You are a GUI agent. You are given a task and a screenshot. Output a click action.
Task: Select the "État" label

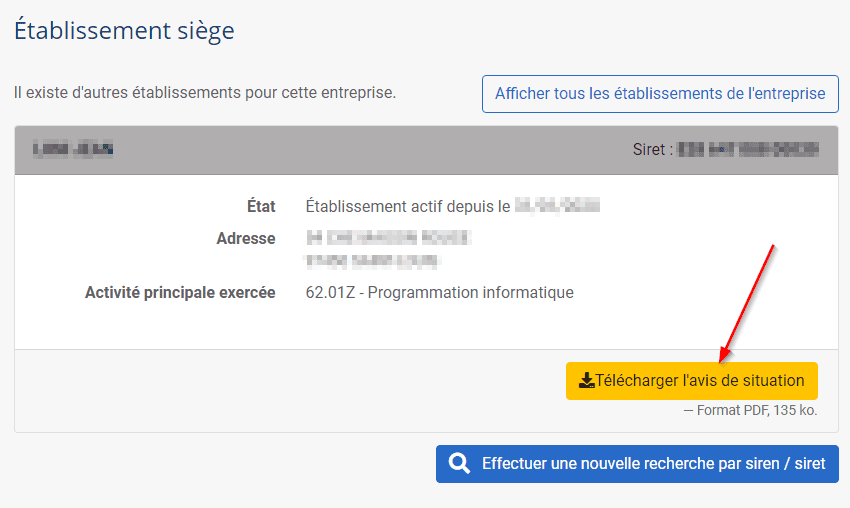[260, 207]
